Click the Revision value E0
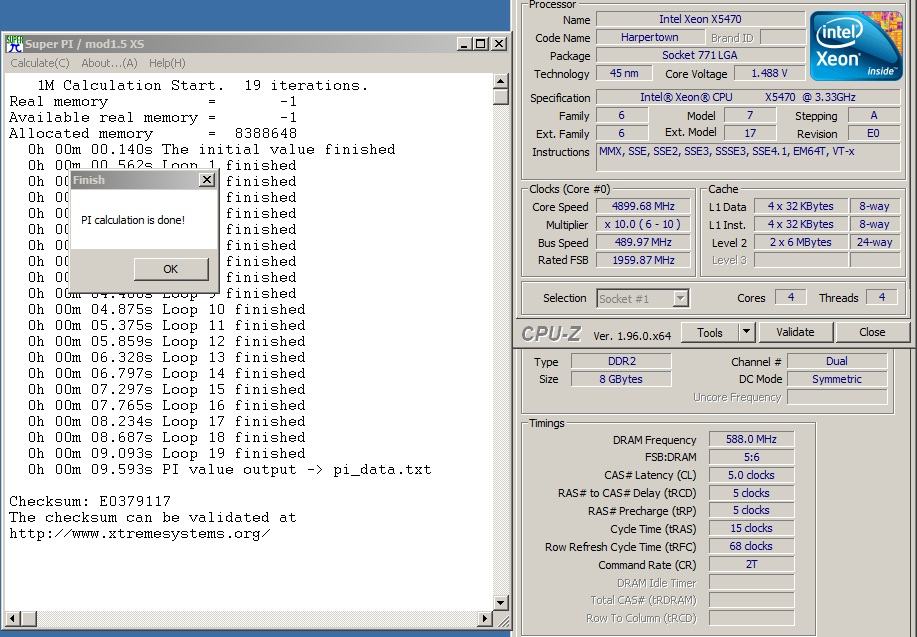The image size is (917, 637). [x=874, y=134]
